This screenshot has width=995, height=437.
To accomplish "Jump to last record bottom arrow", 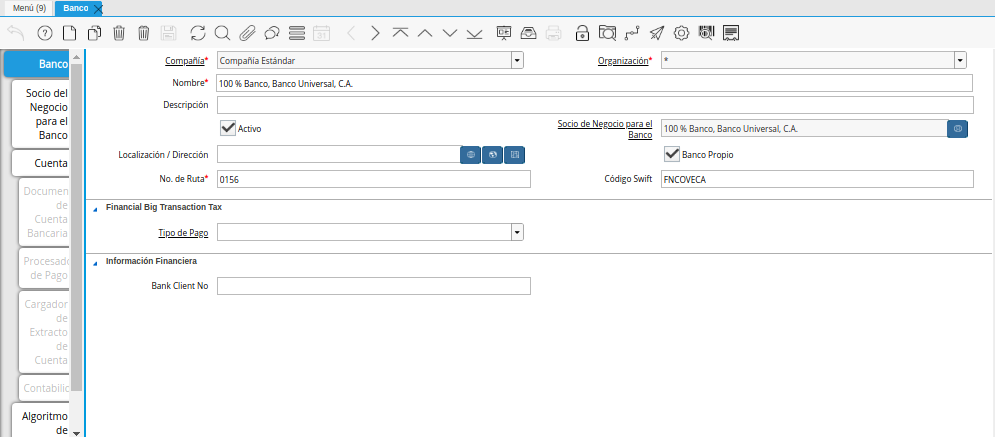I will 474,33.
